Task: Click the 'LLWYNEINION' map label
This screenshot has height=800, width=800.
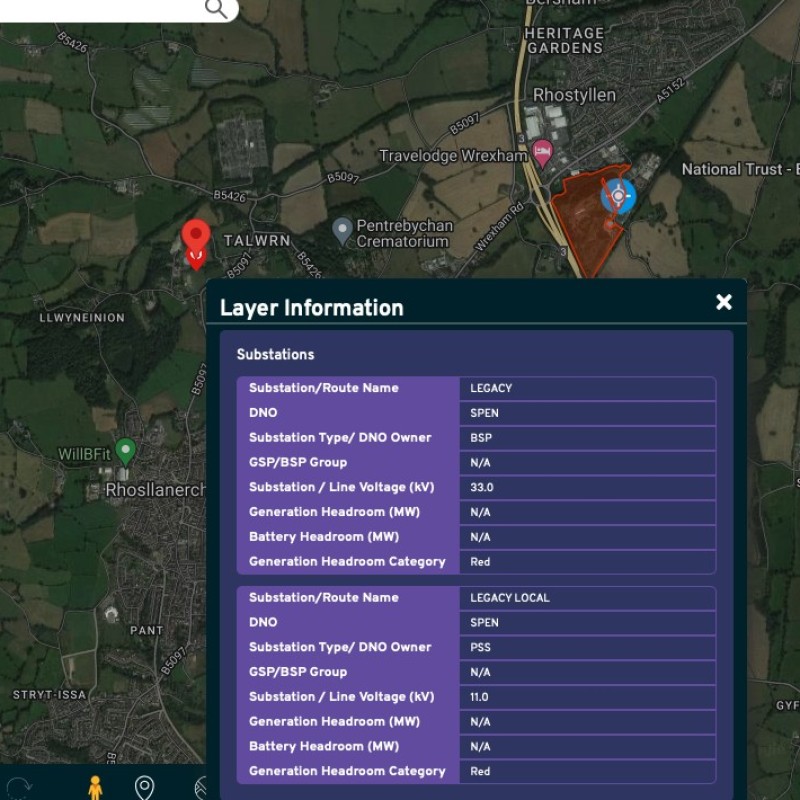Action: pyautogui.click(x=82, y=318)
